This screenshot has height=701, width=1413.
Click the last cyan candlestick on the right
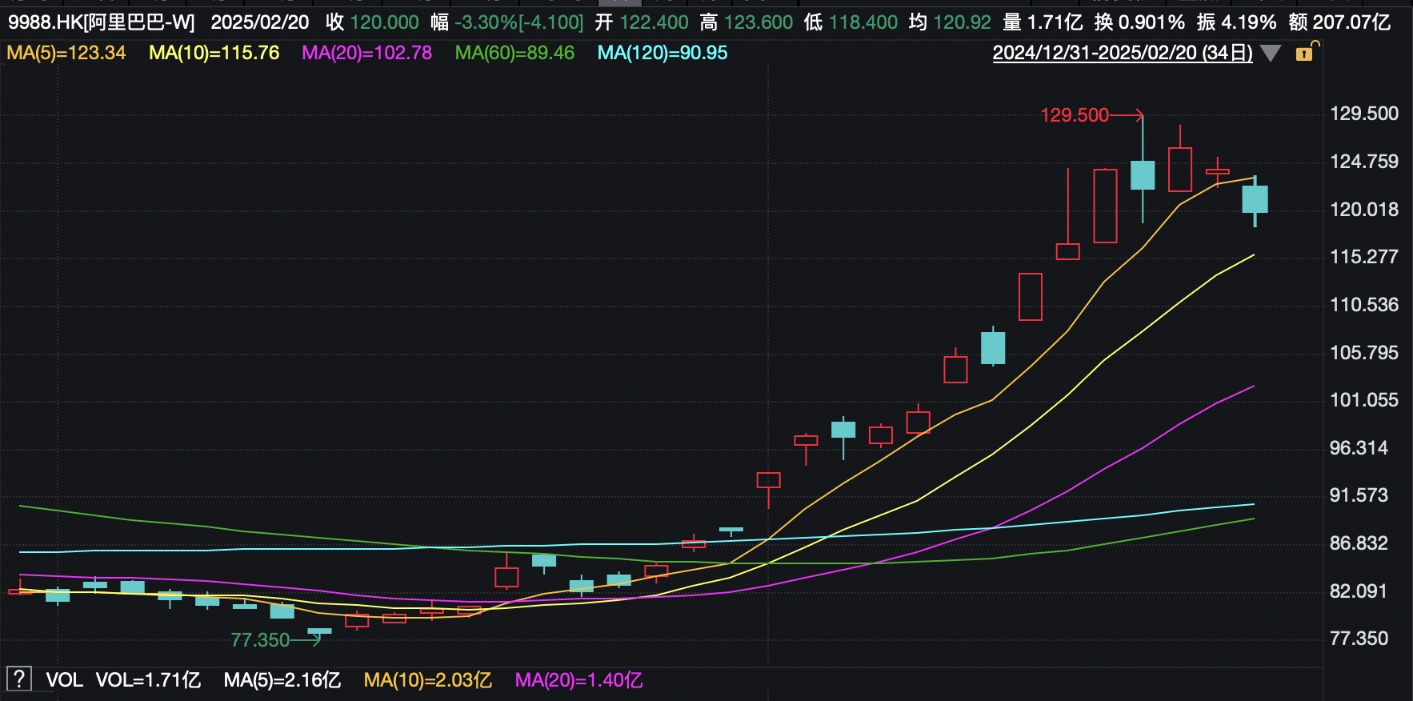point(1255,199)
